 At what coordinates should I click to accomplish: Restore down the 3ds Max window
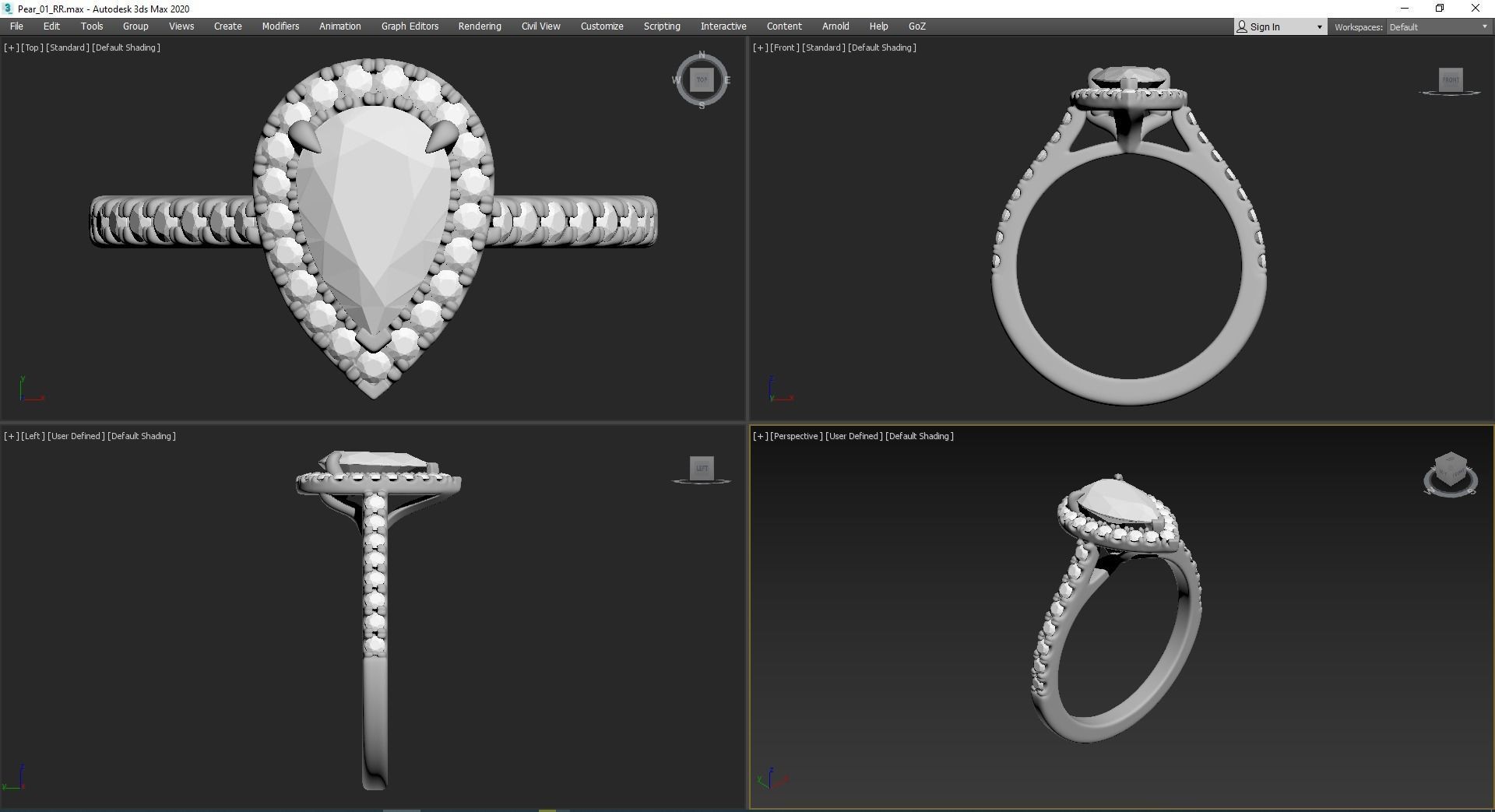point(1440,9)
